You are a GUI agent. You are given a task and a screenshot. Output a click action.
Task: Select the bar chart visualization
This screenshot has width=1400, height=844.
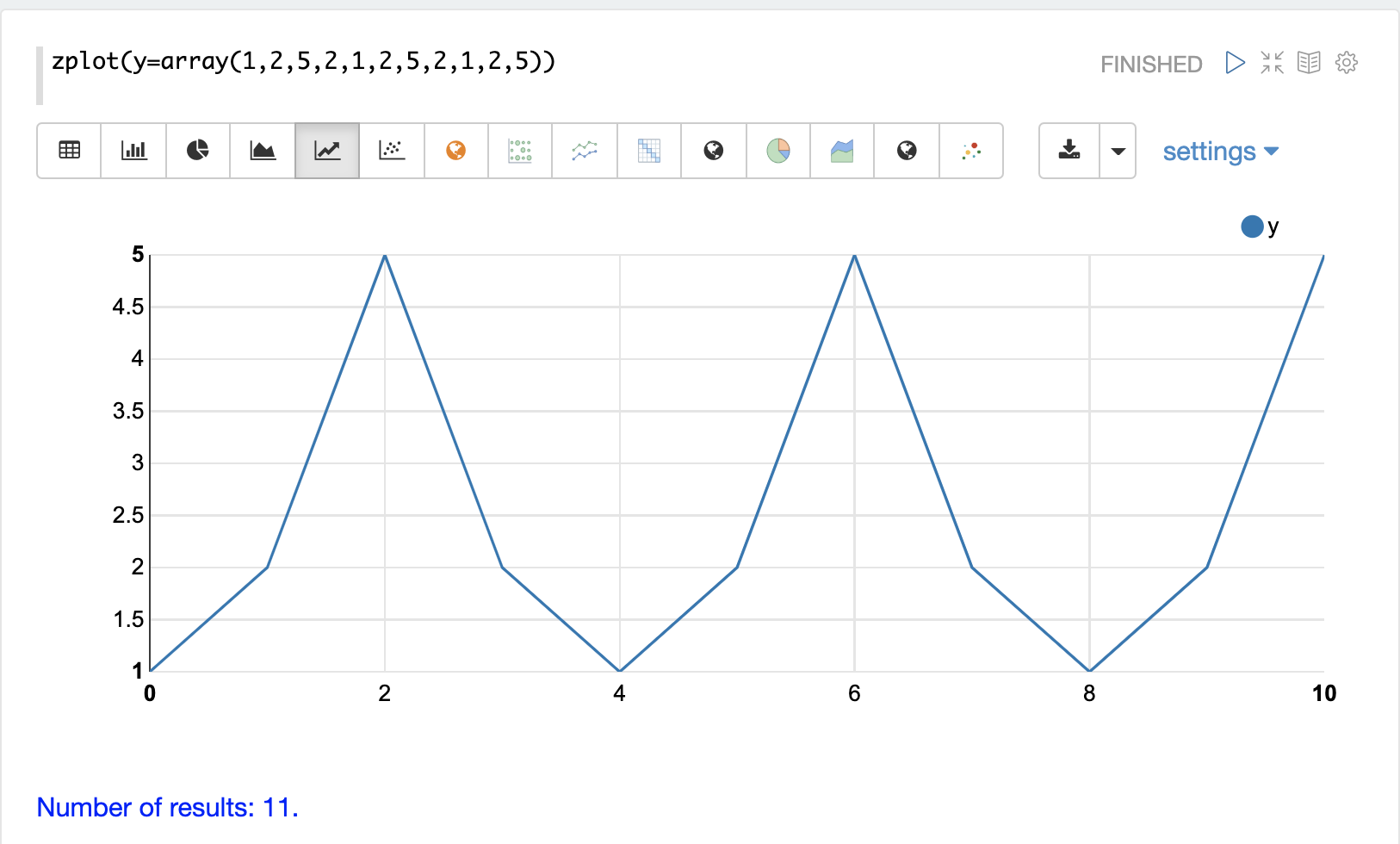click(133, 151)
